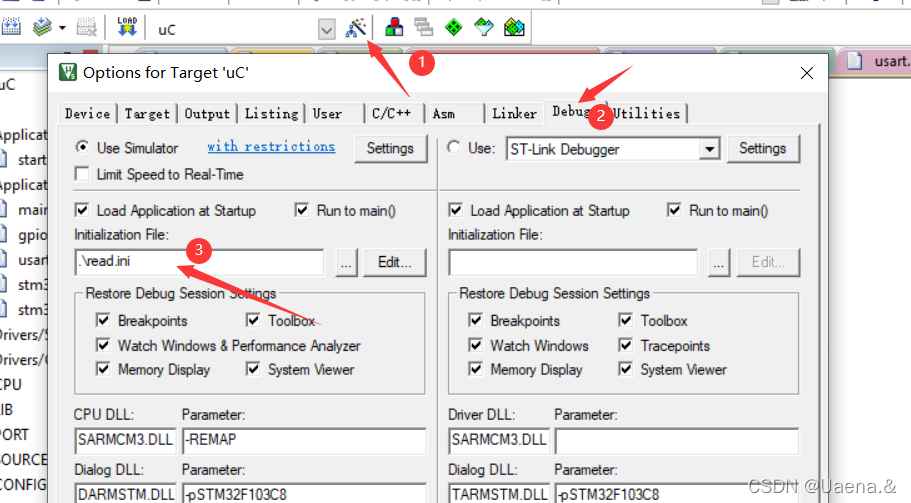Viewport: 911px width, 503px height.
Task: Switch to the Output tab
Action: tap(207, 114)
